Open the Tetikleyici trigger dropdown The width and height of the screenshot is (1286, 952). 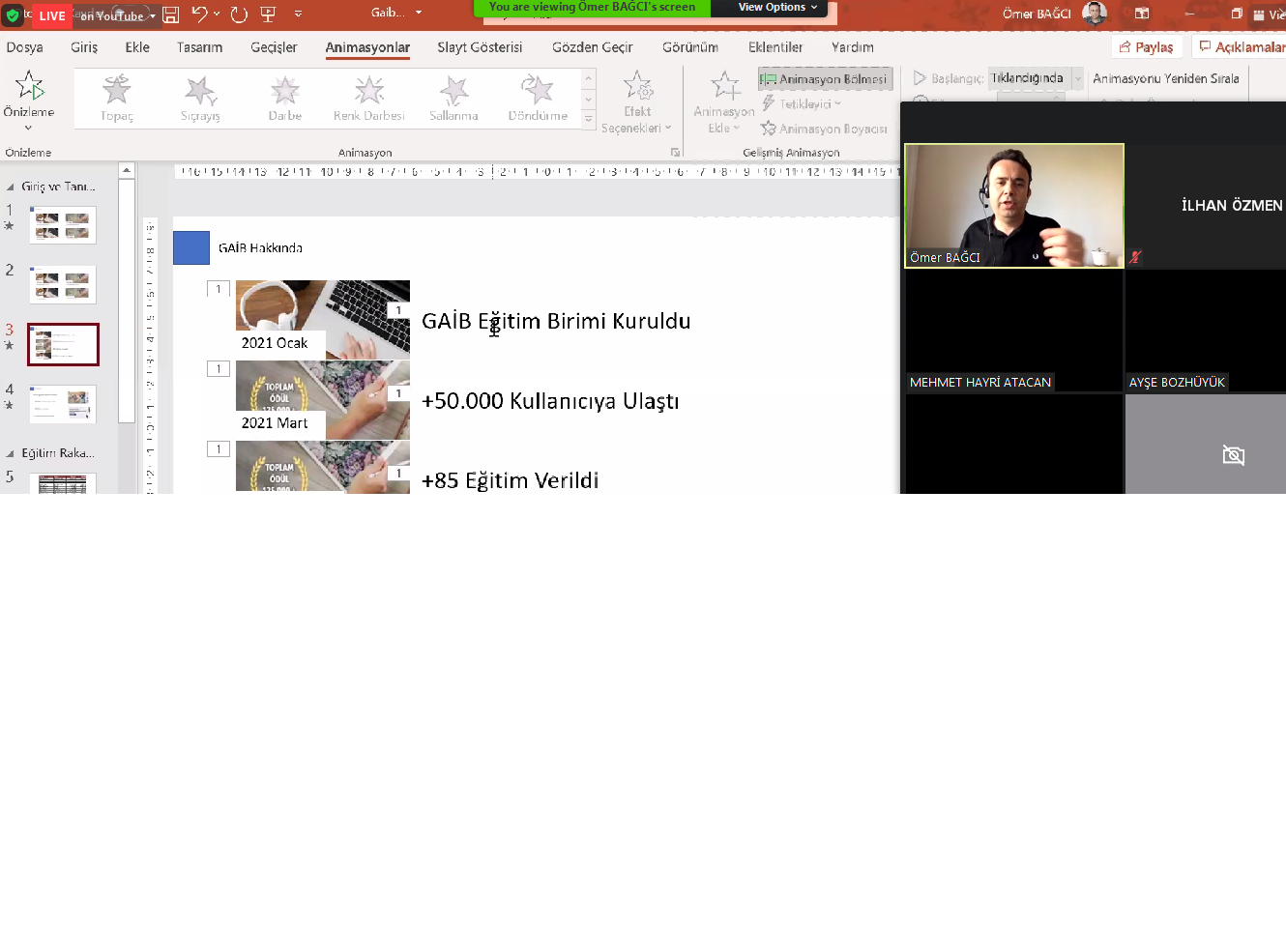(803, 103)
